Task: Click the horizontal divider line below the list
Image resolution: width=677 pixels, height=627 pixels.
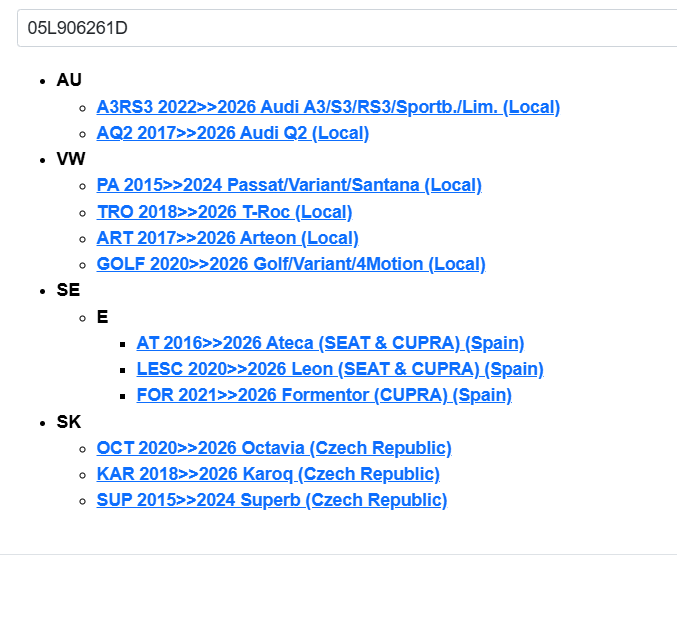Action: tap(338, 554)
